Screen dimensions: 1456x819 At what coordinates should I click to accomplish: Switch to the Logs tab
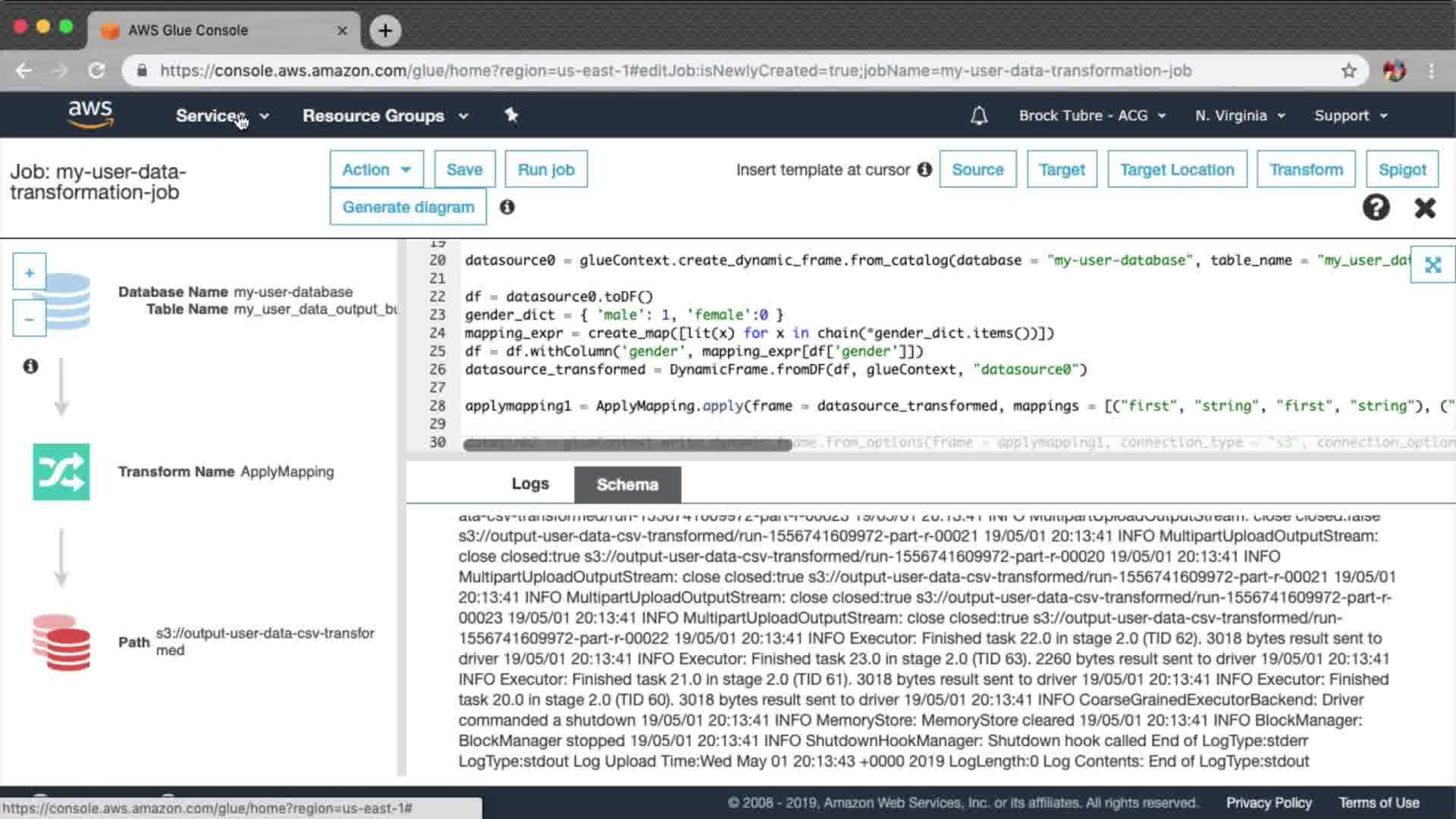530,484
